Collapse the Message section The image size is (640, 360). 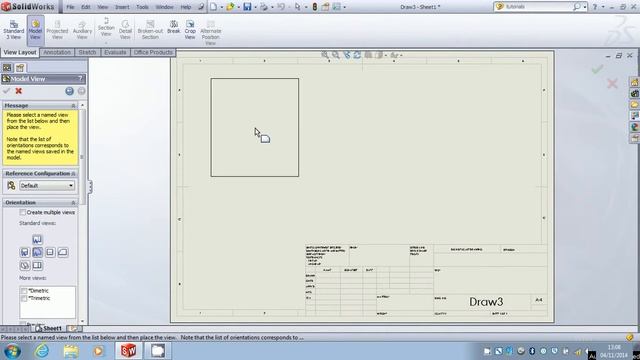[73, 106]
